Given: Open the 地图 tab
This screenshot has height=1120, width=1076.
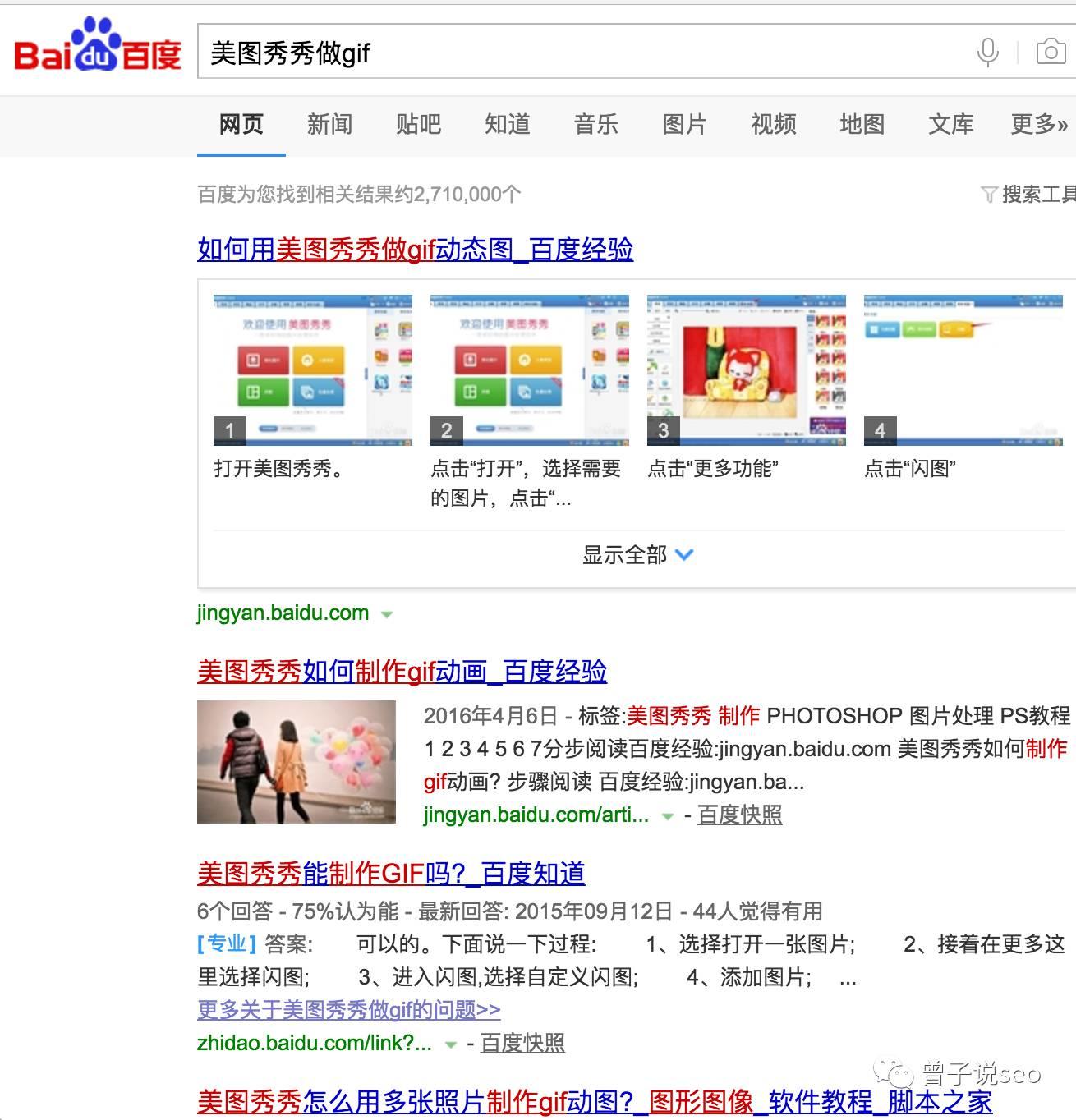Looking at the screenshot, I should pyautogui.click(x=862, y=125).
